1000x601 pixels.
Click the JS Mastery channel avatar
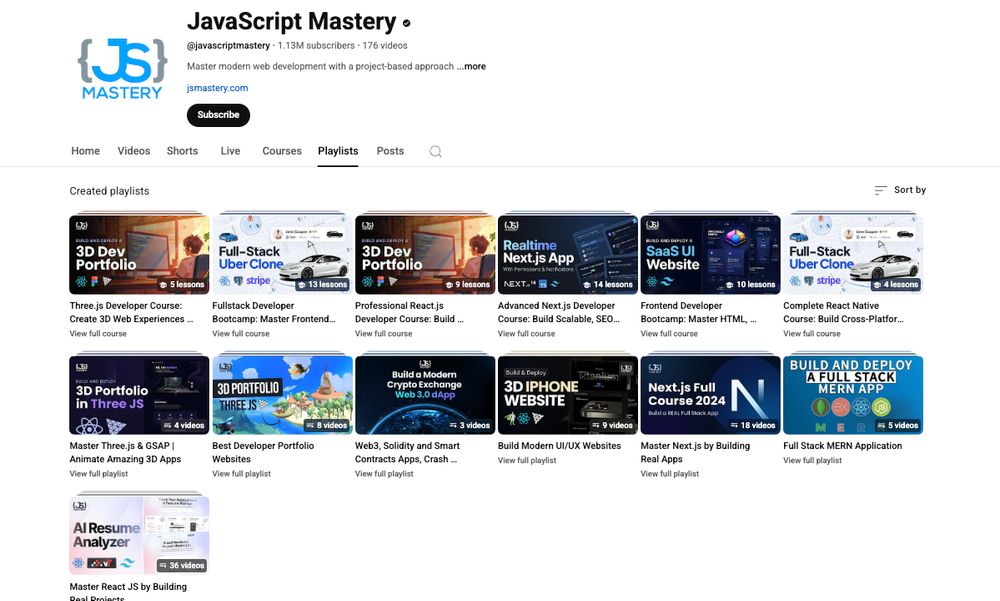[x=122, y=69]
